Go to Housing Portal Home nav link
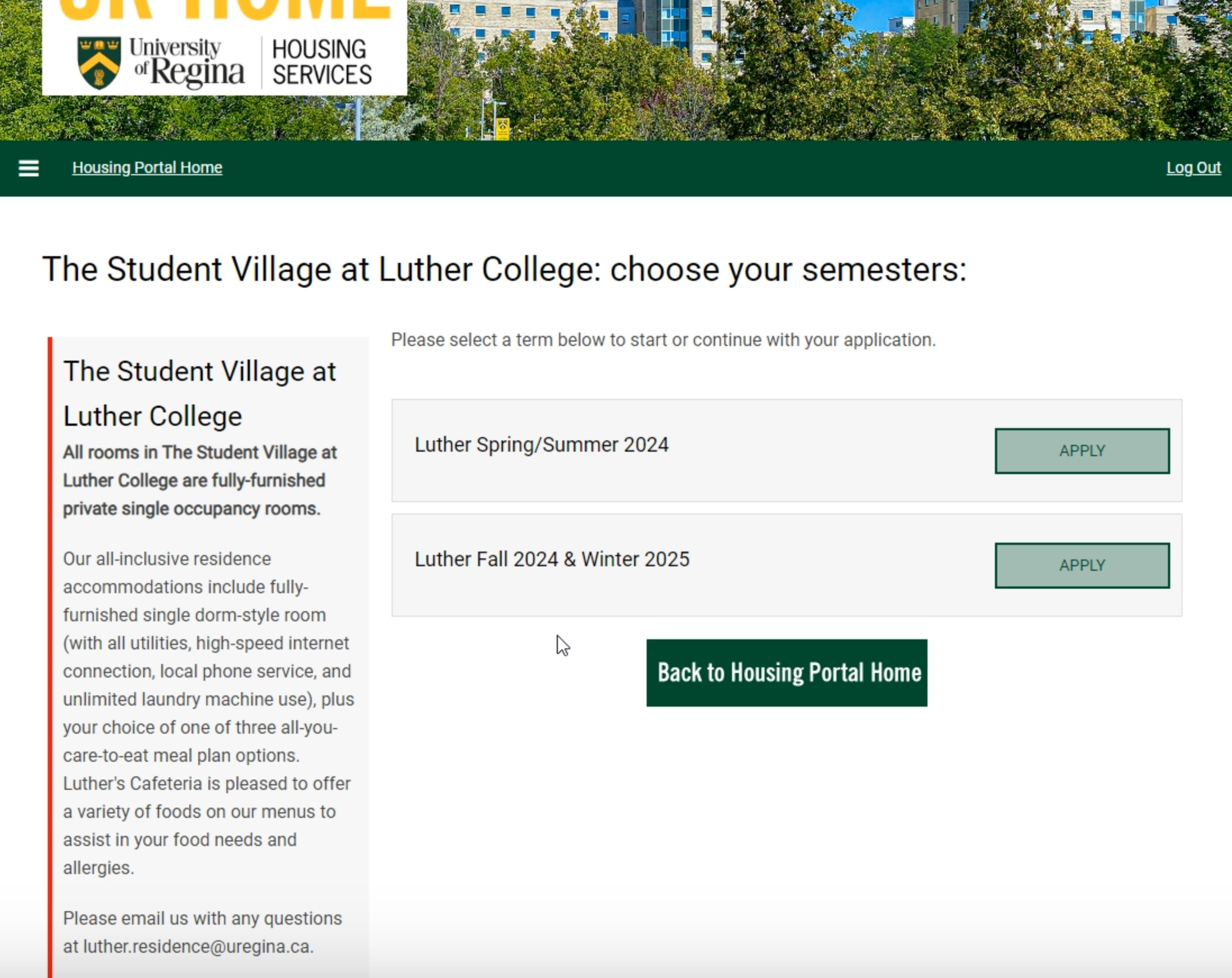 pos(147,167)
